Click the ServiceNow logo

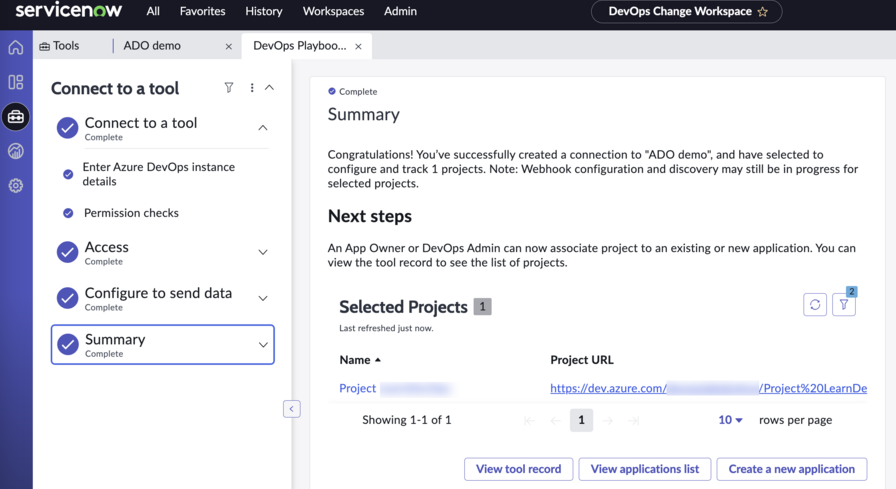pyautogui.click(x=69, y=11)
